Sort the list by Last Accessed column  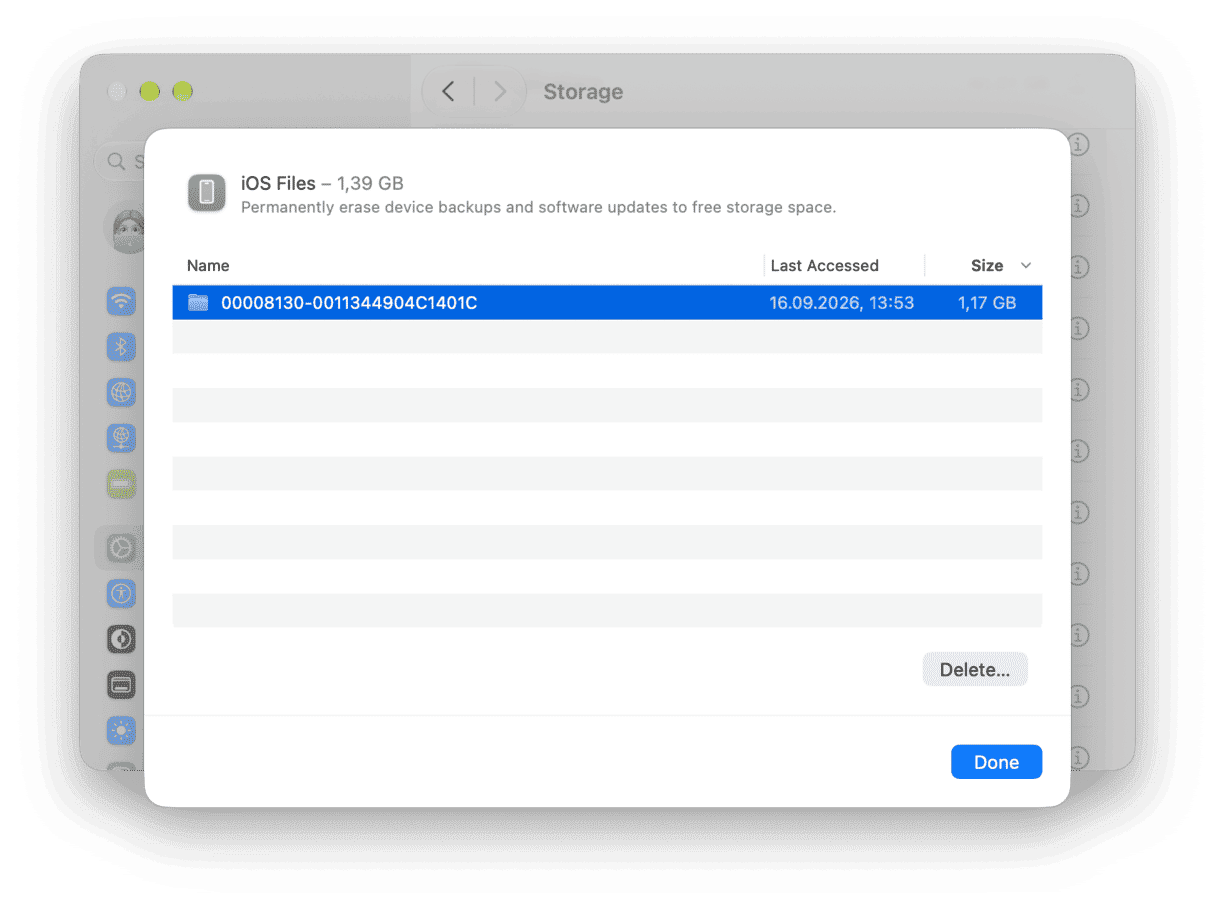click(x=824, y=266)
